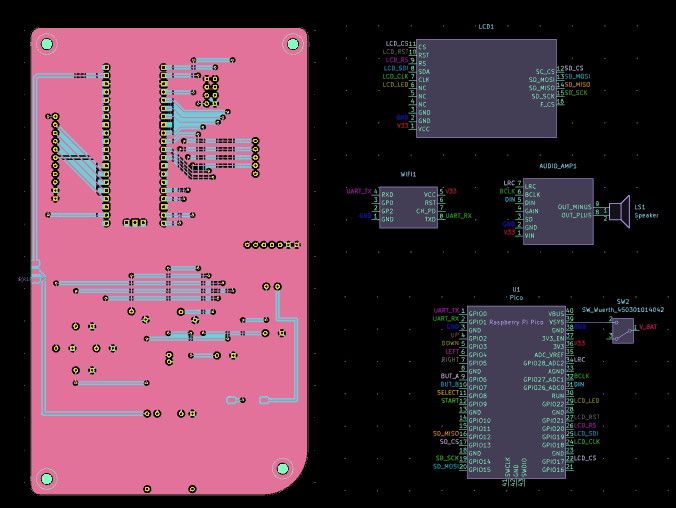Viewport: 676px width, 508px height.
Task: Click the BCLK label beside AUDIO_AMP1 pin 6
Action: 507,191
